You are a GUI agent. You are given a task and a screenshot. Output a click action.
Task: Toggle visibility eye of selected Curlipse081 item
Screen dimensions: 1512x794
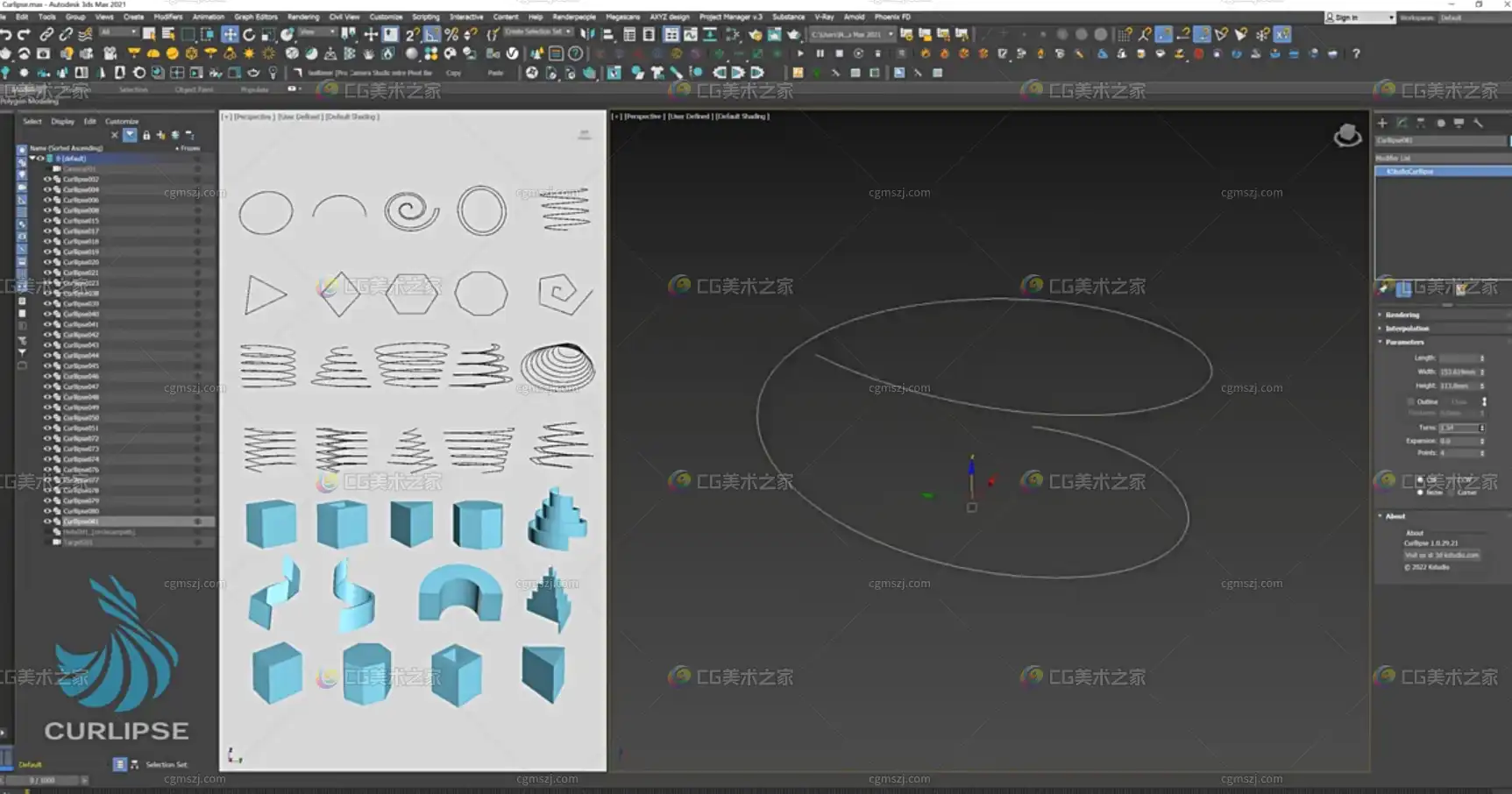click(x=47, y=521)
